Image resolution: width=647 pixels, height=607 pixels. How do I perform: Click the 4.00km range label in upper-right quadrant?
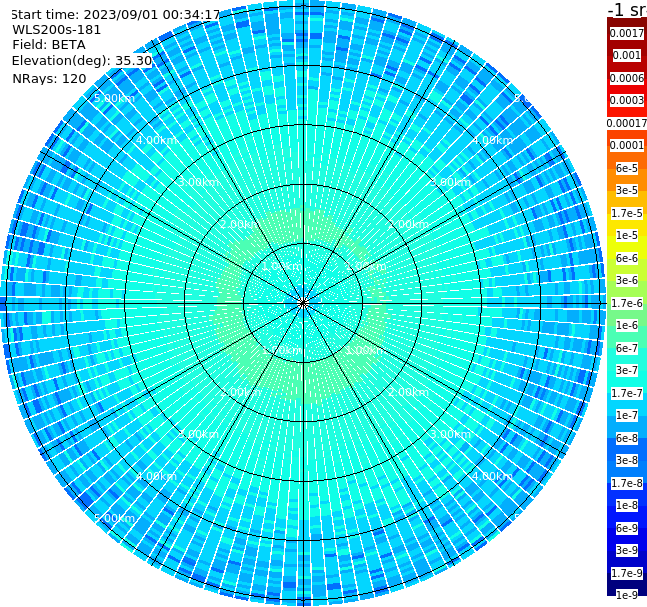492,140
